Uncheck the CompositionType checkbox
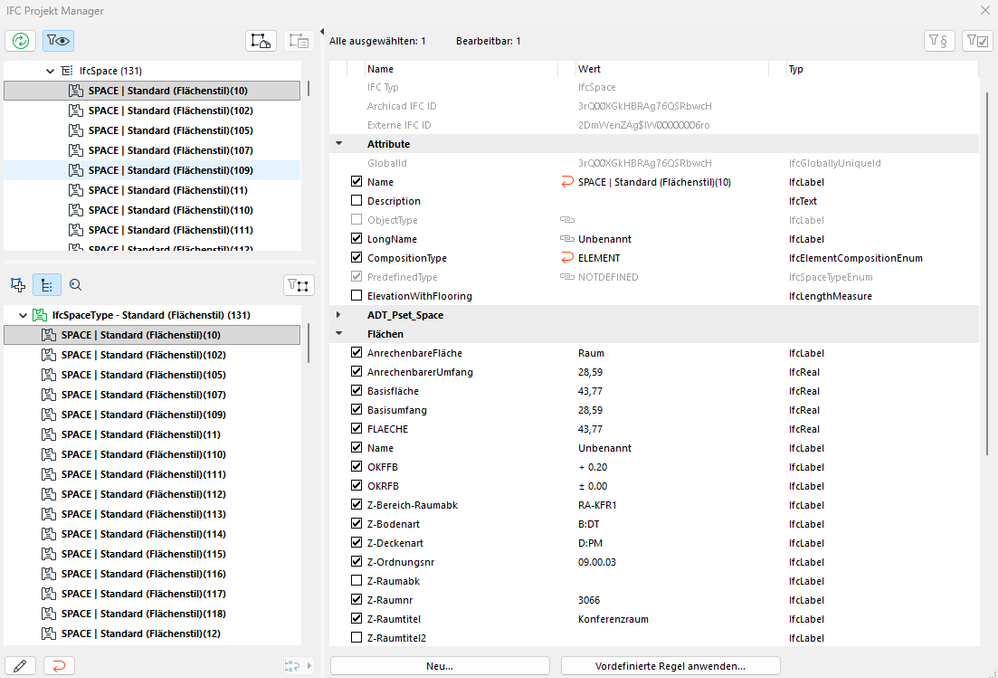 (356, 258)
